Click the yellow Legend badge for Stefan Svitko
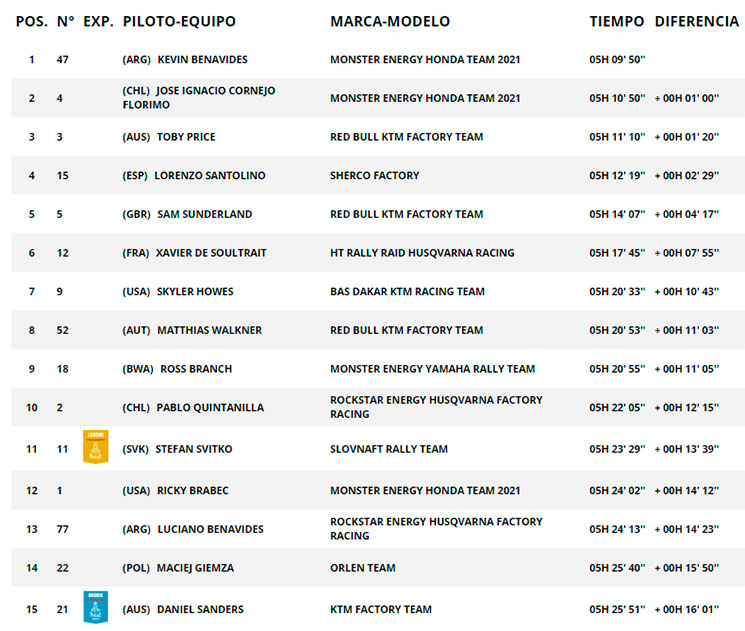745x631 pixels. coord(96,446)
